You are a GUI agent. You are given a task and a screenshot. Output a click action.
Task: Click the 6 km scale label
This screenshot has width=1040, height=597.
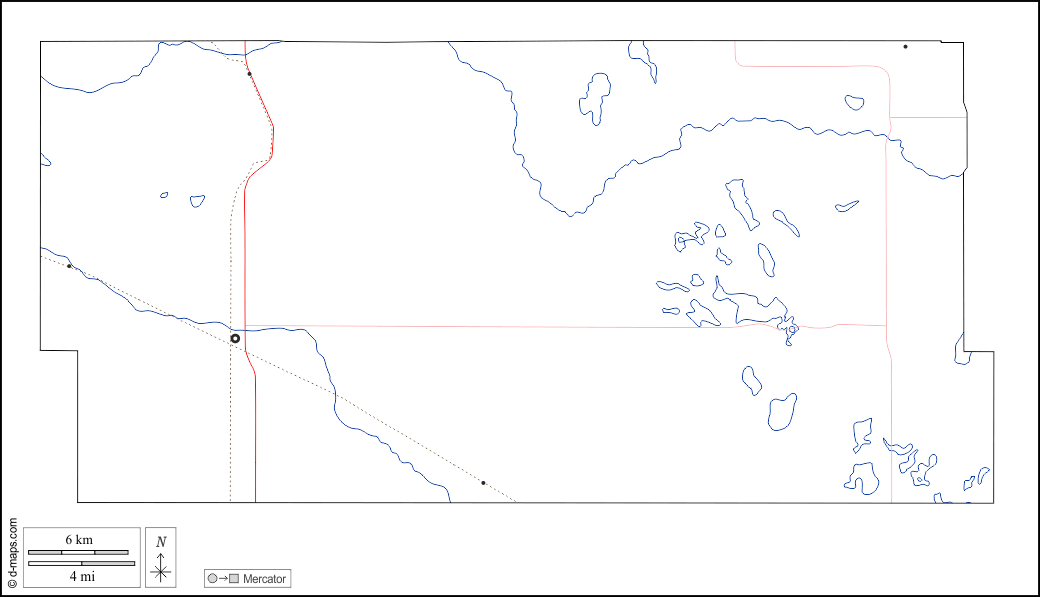pos(79,539)
